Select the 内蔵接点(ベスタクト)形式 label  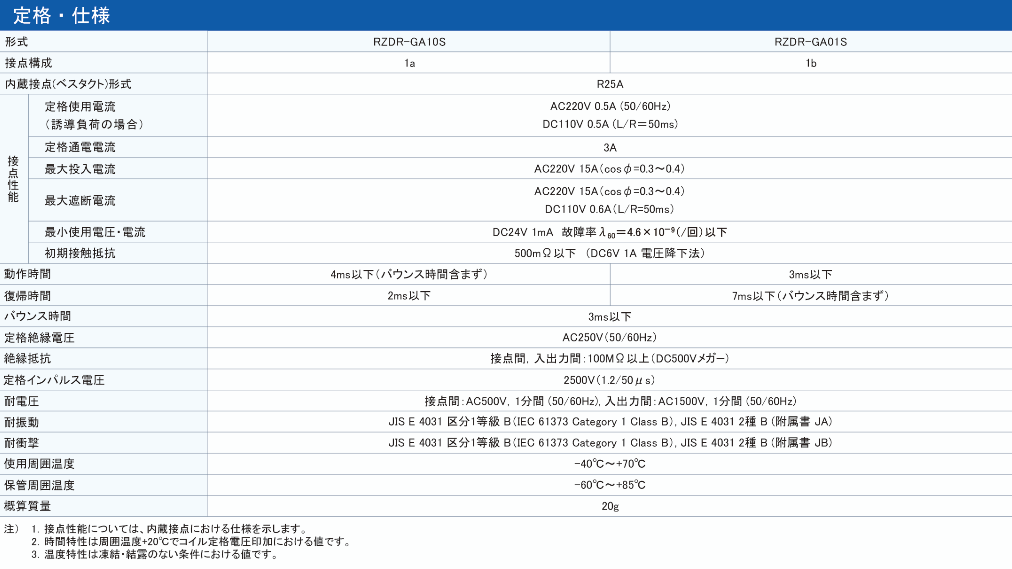pos(68,85)
